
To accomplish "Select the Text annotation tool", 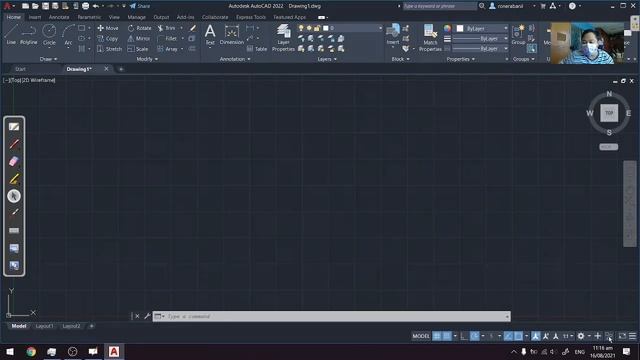I will click(210, 34).
